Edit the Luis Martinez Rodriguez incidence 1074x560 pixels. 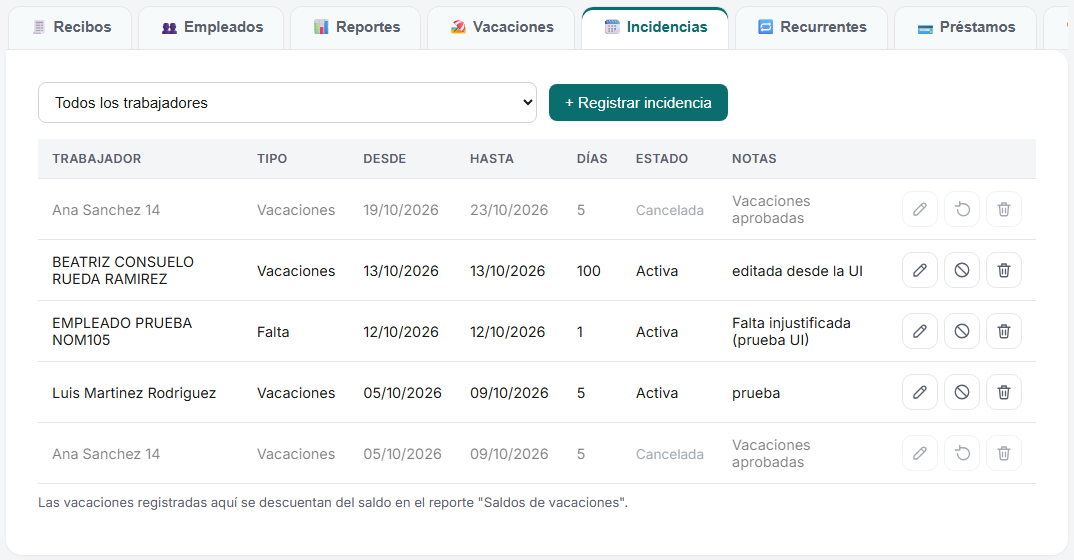tap(920, 392)
